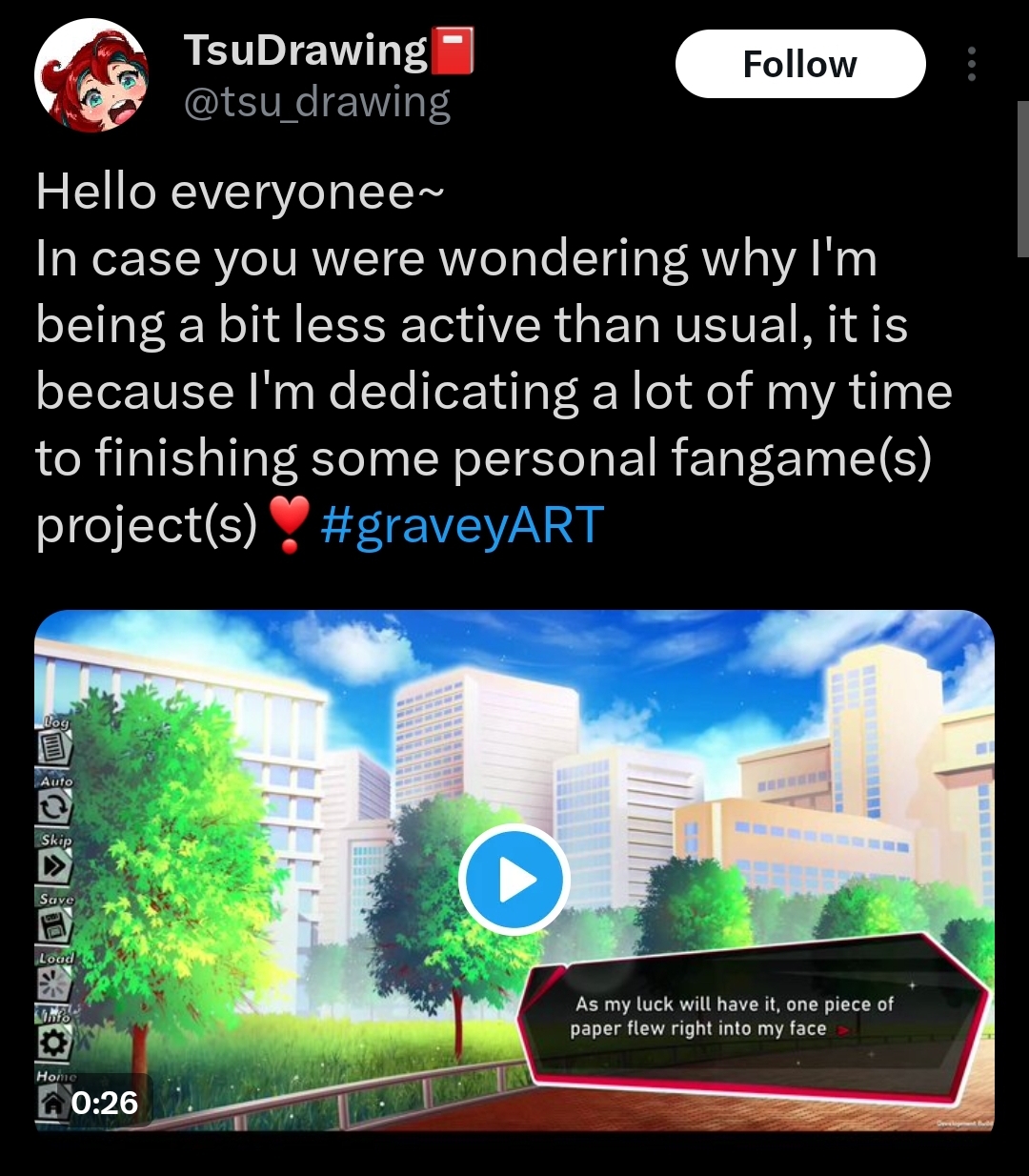Image resolution: width=1029 pixels, height=1176 pixels.
Task: Click the red arrow in dialogue box
Action: 842,1030
